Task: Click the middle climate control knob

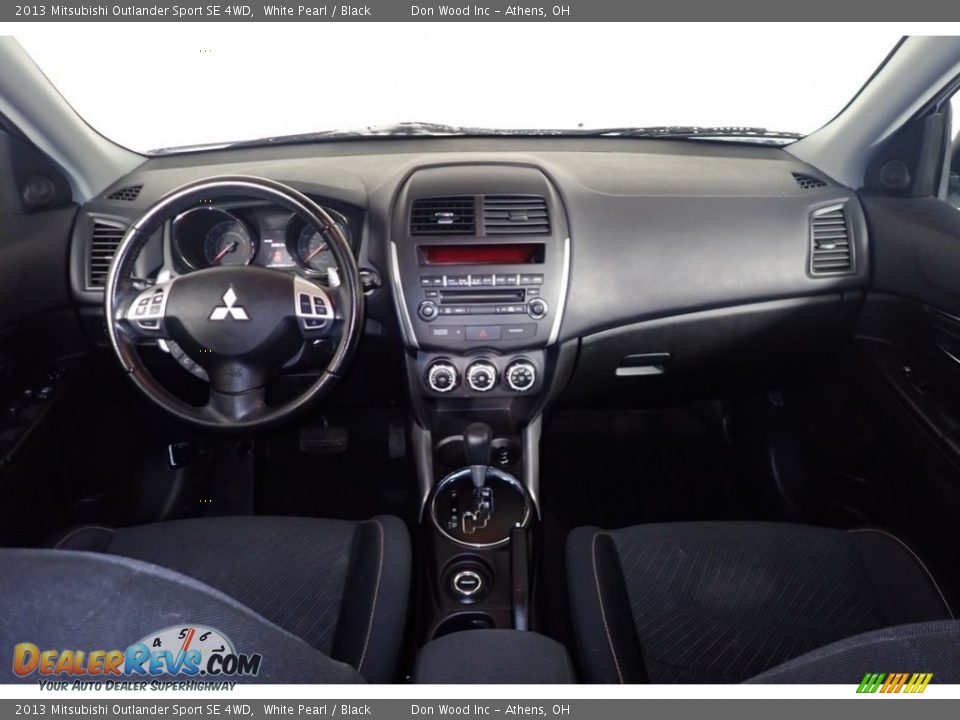Action: [x=481, y=376]
